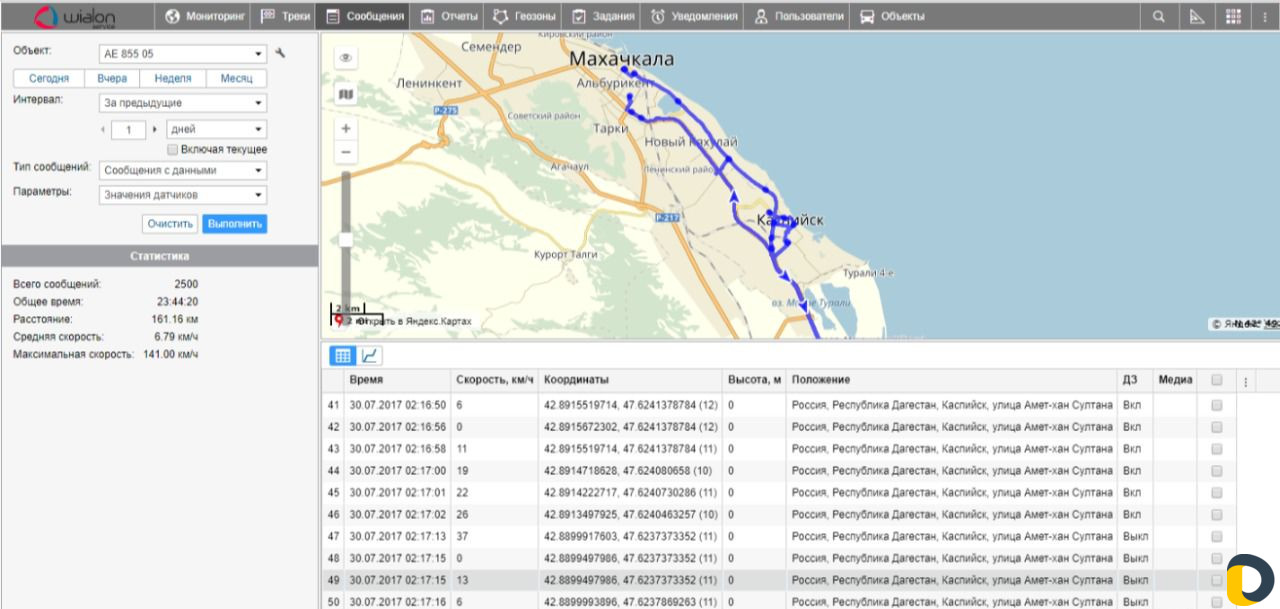Click the Wialon logo

click(x=76, y=16)
